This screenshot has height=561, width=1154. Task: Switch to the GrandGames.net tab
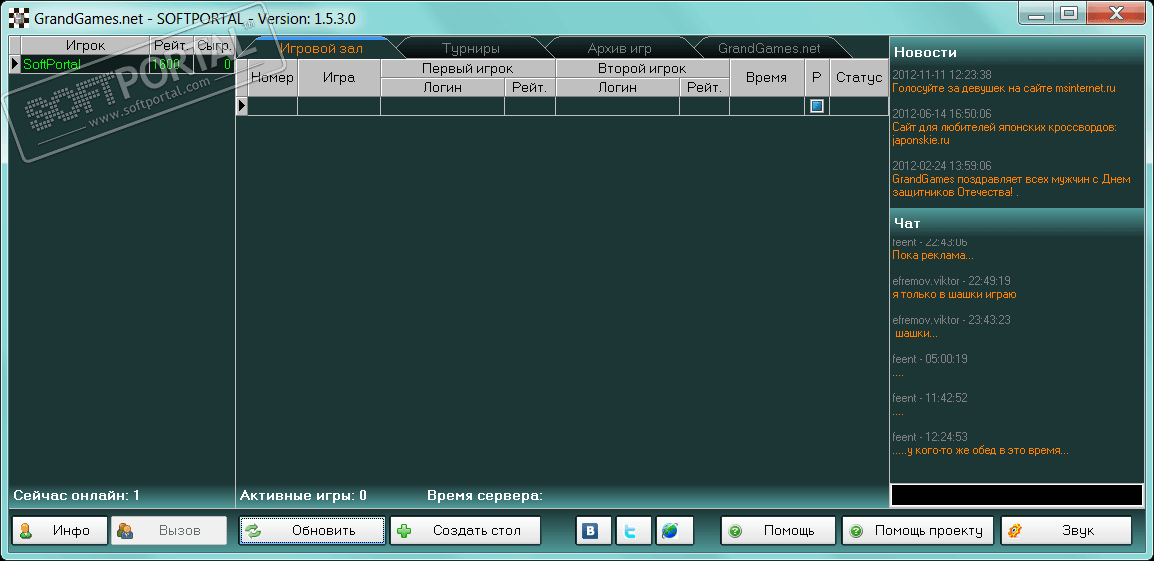click(x=769, y=49)
